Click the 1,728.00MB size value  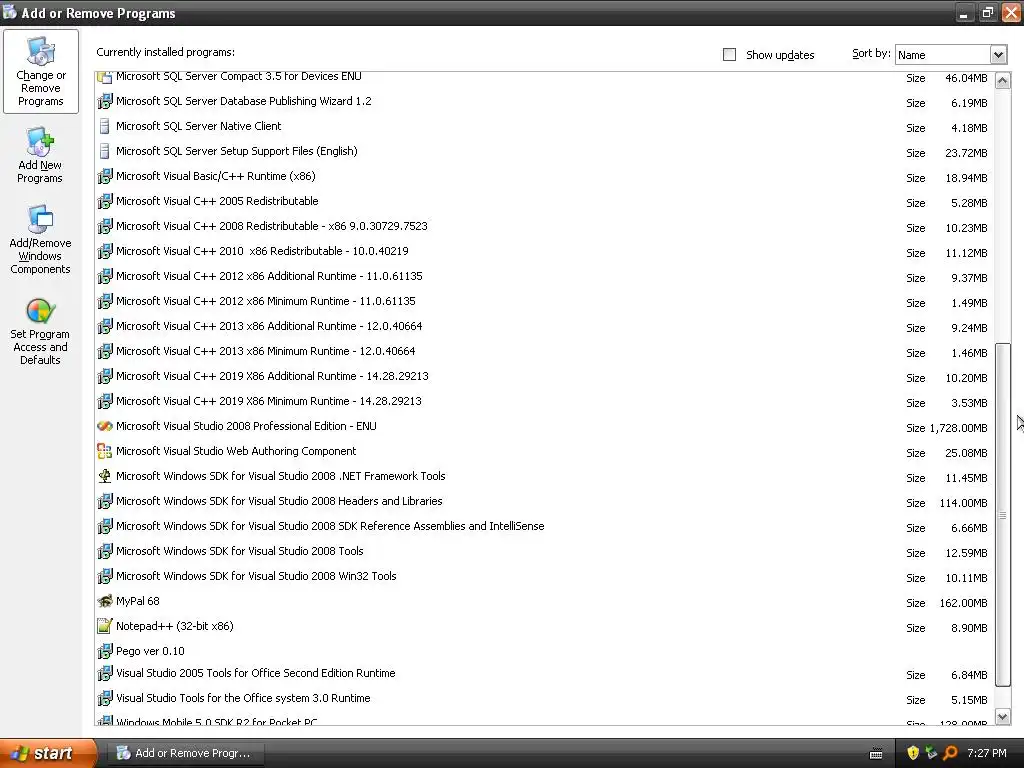pyautogui.click(x=958, y=428)
